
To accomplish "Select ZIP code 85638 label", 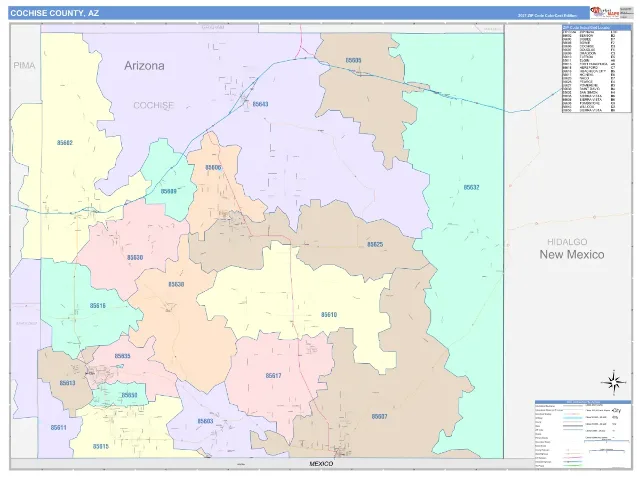I will pos(176,284).
